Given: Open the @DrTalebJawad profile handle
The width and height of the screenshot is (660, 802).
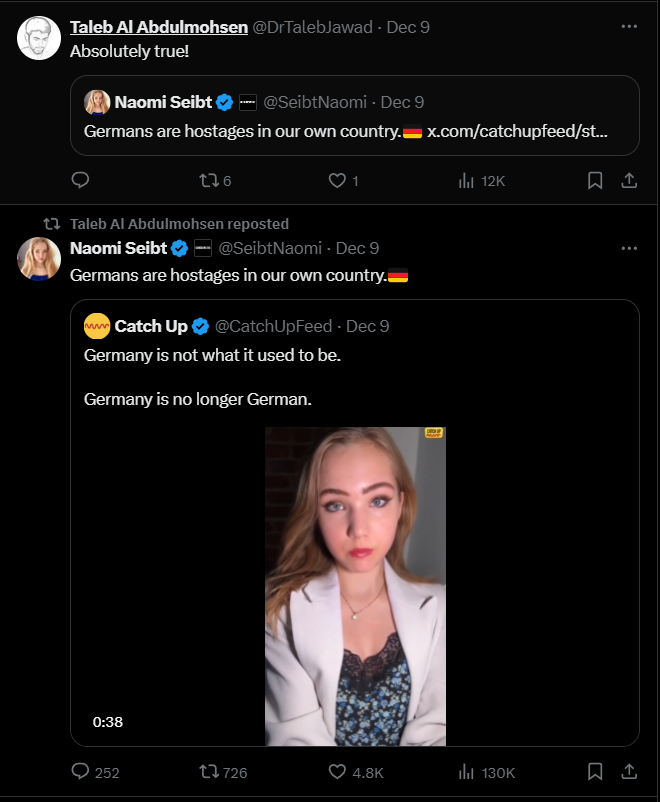Looking at the screenshot, I should pos(315,28).
